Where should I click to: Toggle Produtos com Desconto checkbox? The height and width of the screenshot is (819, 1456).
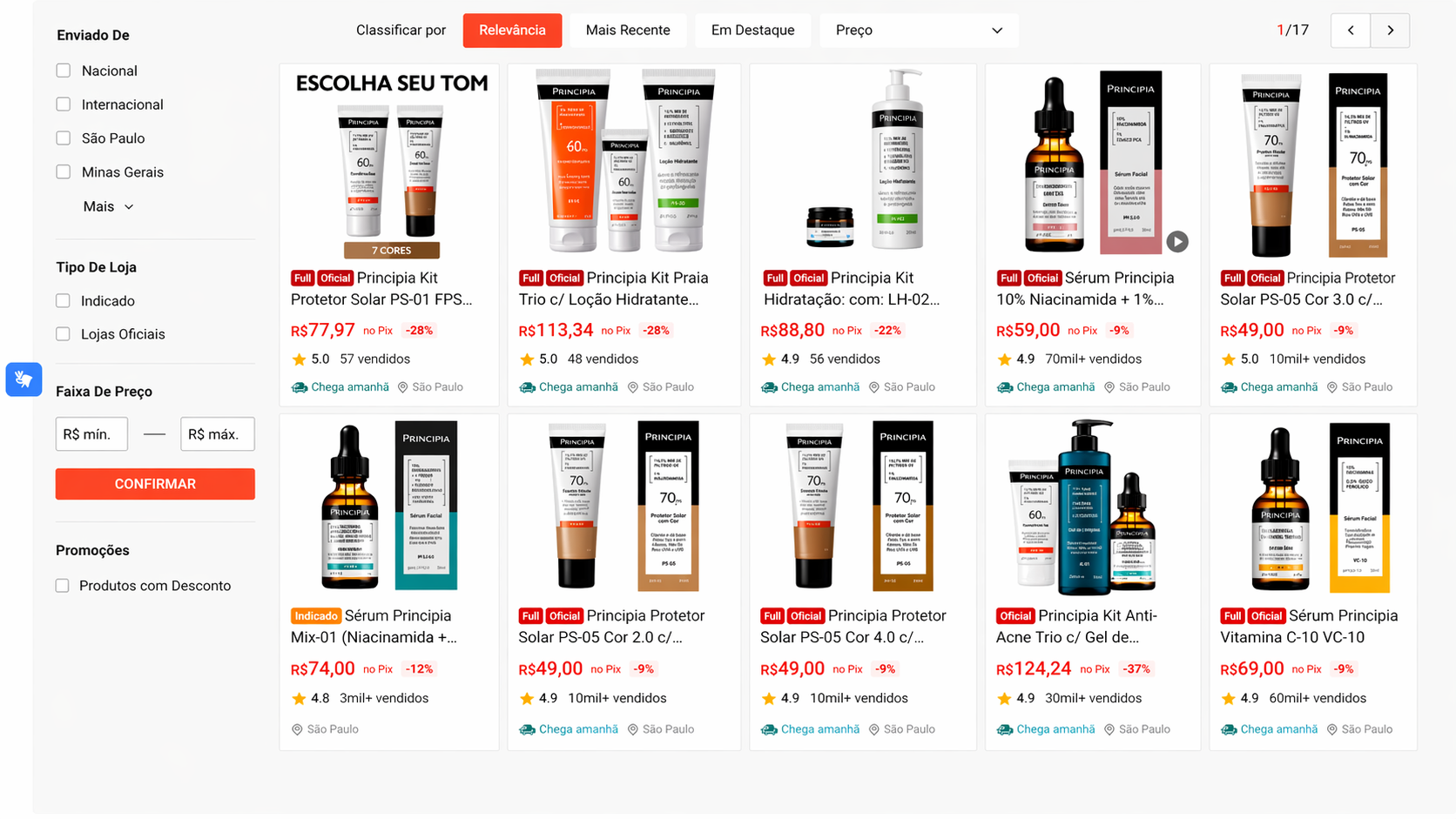tap(63, 586)
